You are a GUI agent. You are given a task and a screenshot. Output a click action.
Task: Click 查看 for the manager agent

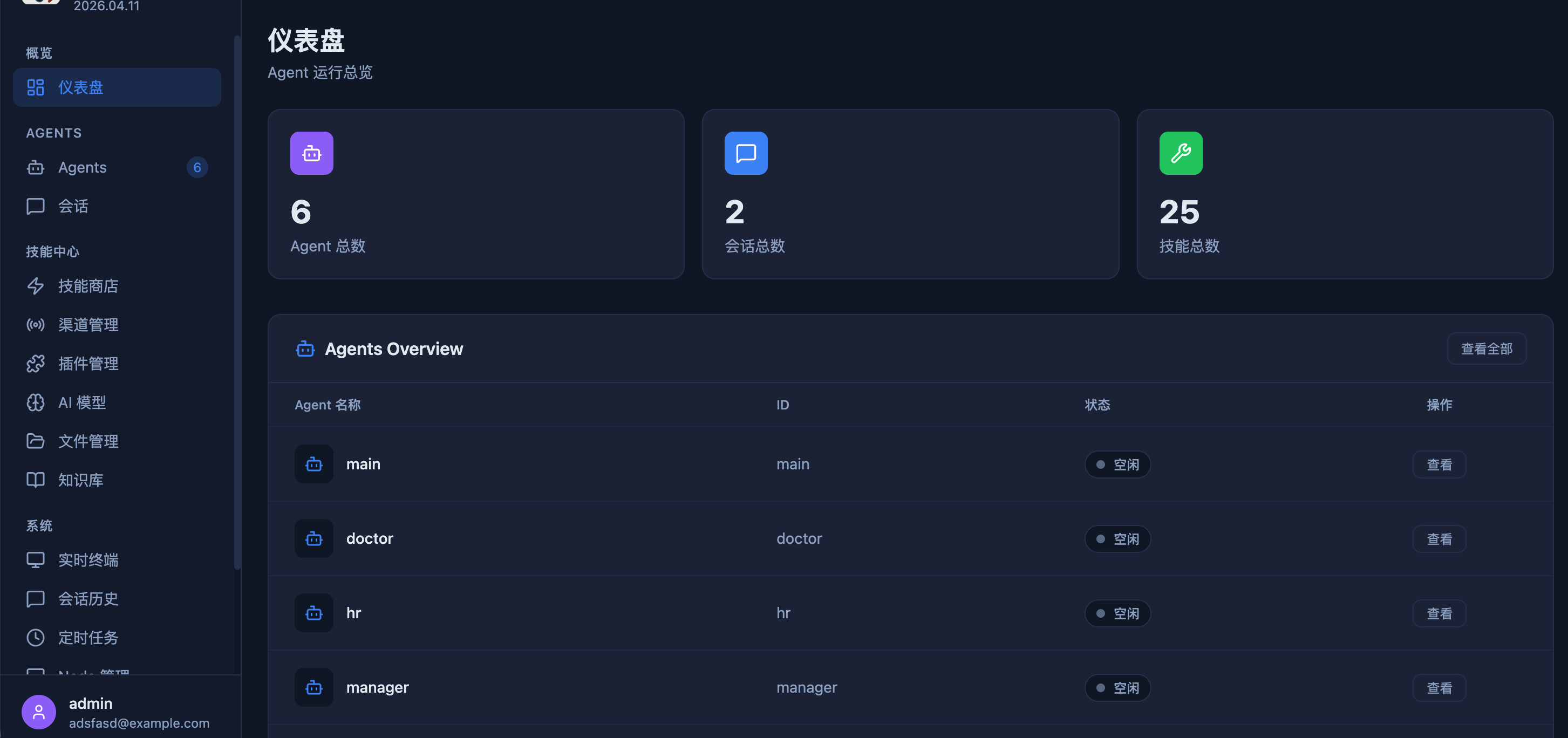tap(1439, 687)
